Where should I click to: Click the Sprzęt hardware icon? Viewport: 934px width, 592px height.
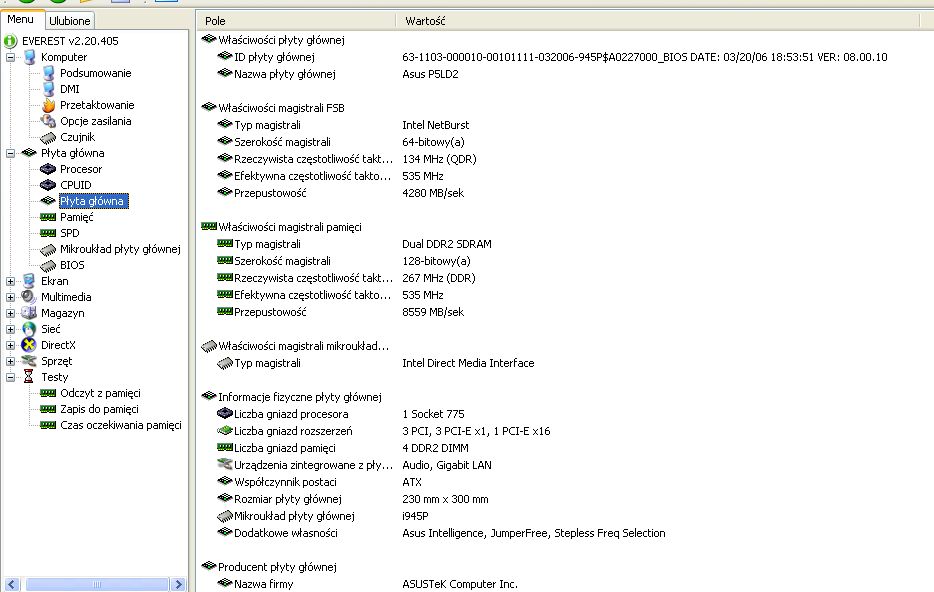click(x=29, y=361)
